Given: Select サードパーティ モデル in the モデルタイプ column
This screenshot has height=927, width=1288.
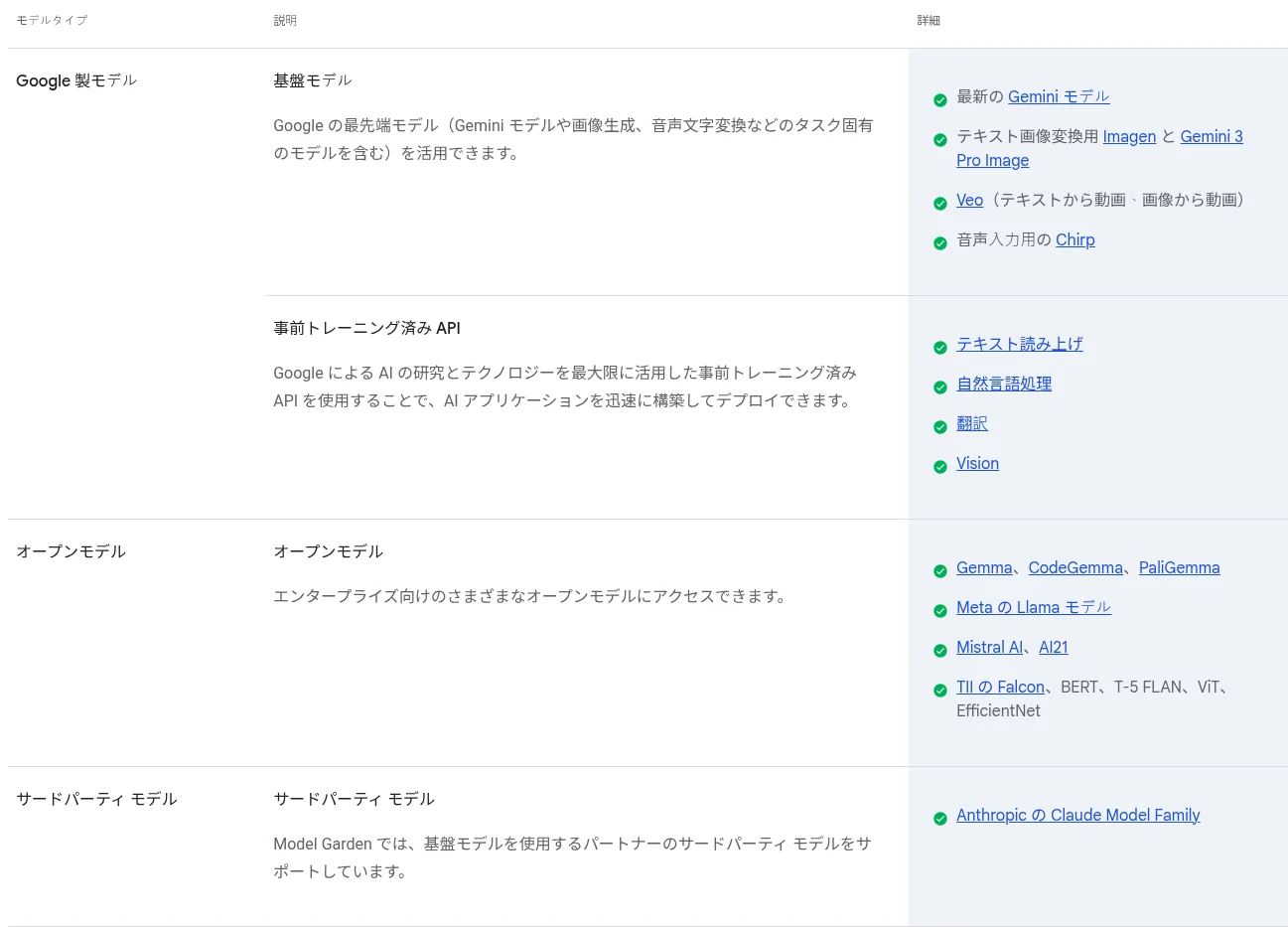Looking at the screenshot, I should (x=96, y=799).
